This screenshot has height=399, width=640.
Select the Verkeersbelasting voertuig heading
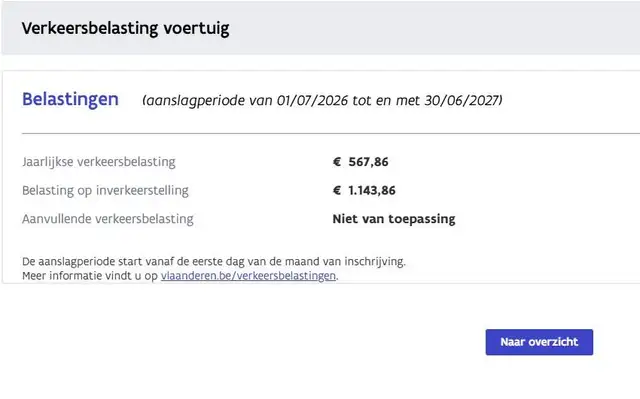125,29
